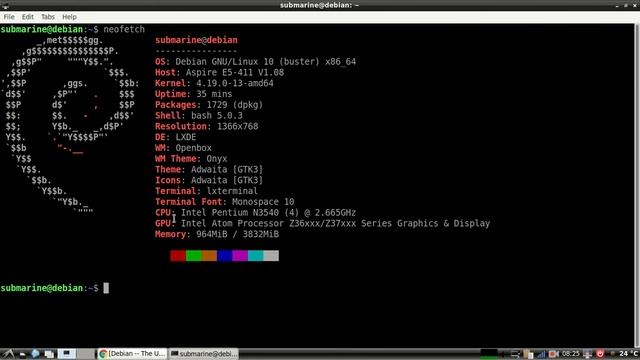The height and width of the screenshot is (360, 640).
Task: Click the typed command "neofetch"
Action: pos(124,29)
